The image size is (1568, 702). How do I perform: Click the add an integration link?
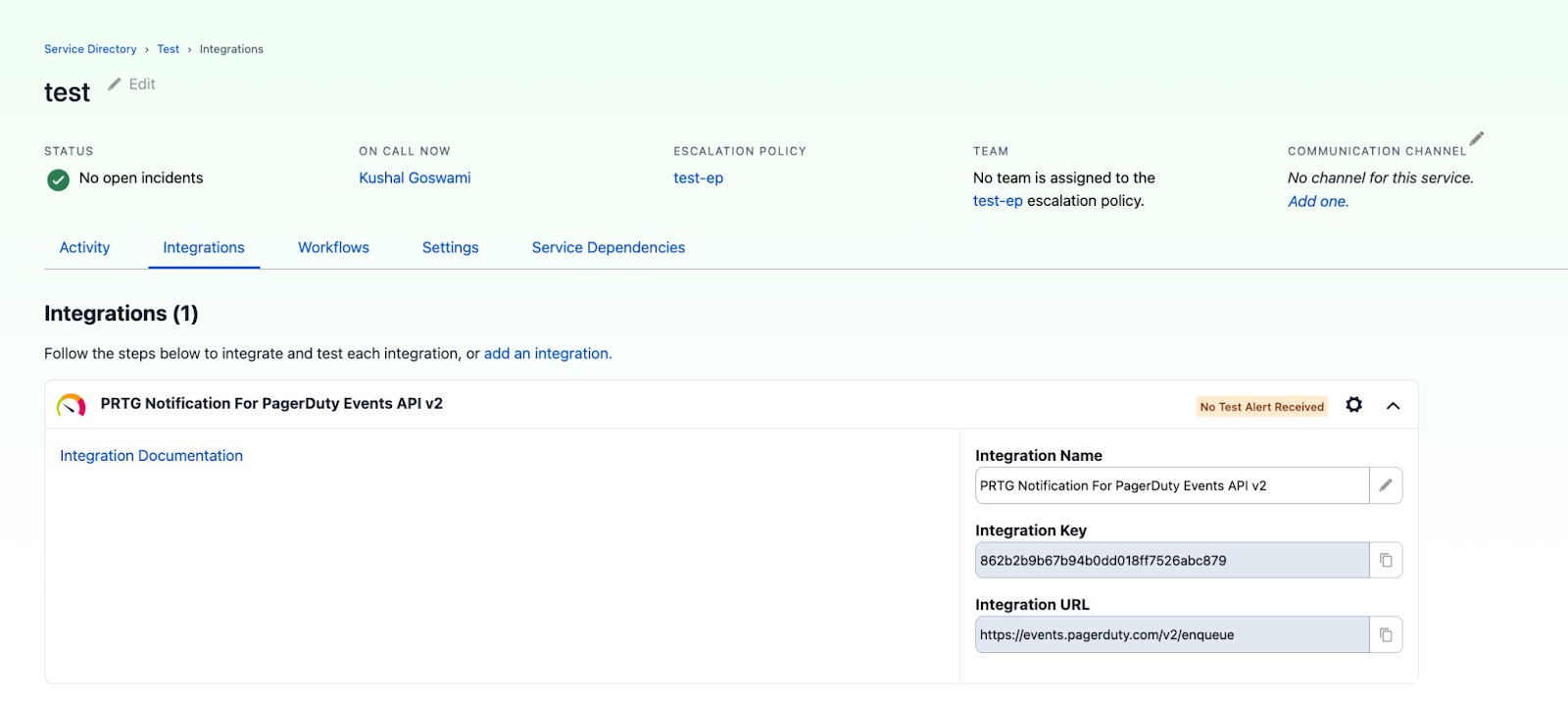click(x=548, y=354)
